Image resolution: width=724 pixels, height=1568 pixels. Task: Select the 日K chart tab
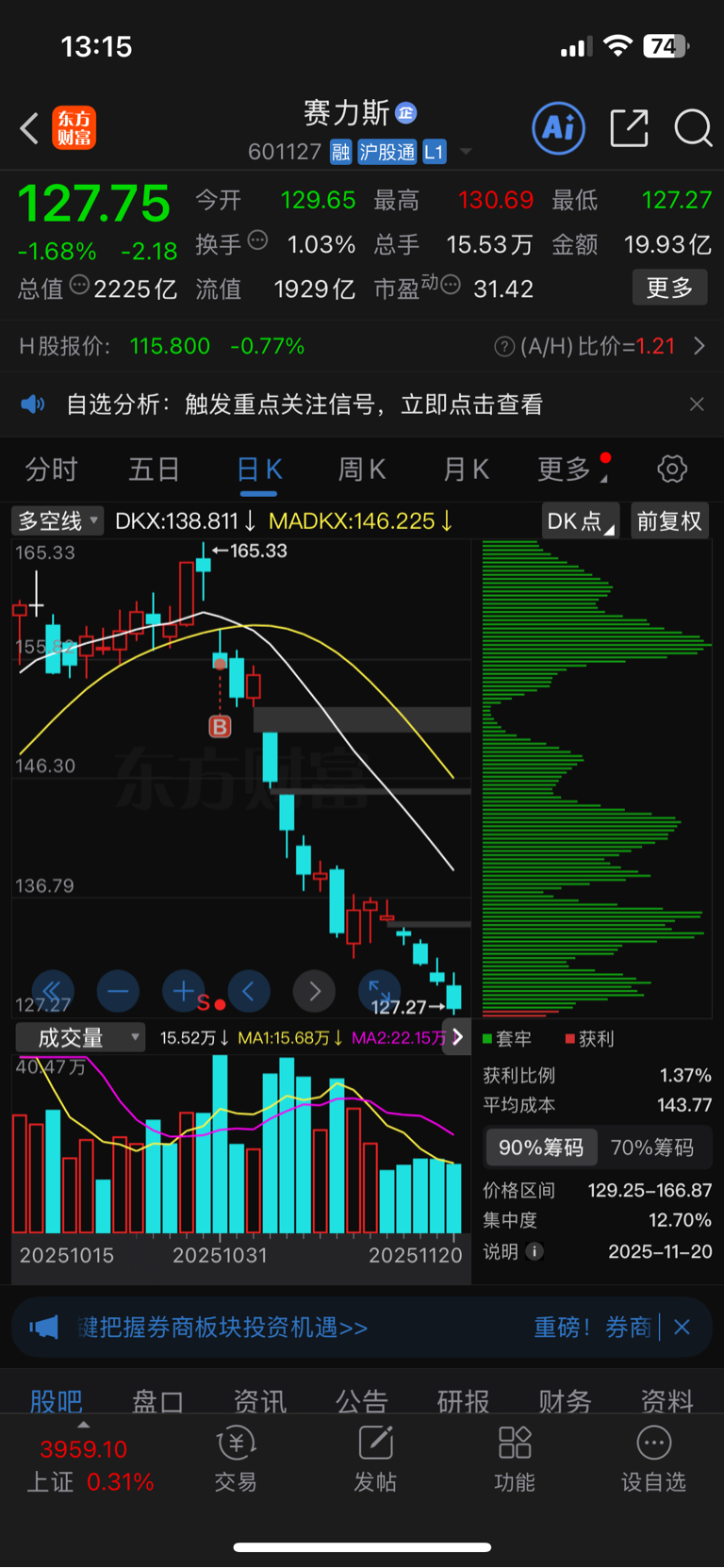click(259, 470)
